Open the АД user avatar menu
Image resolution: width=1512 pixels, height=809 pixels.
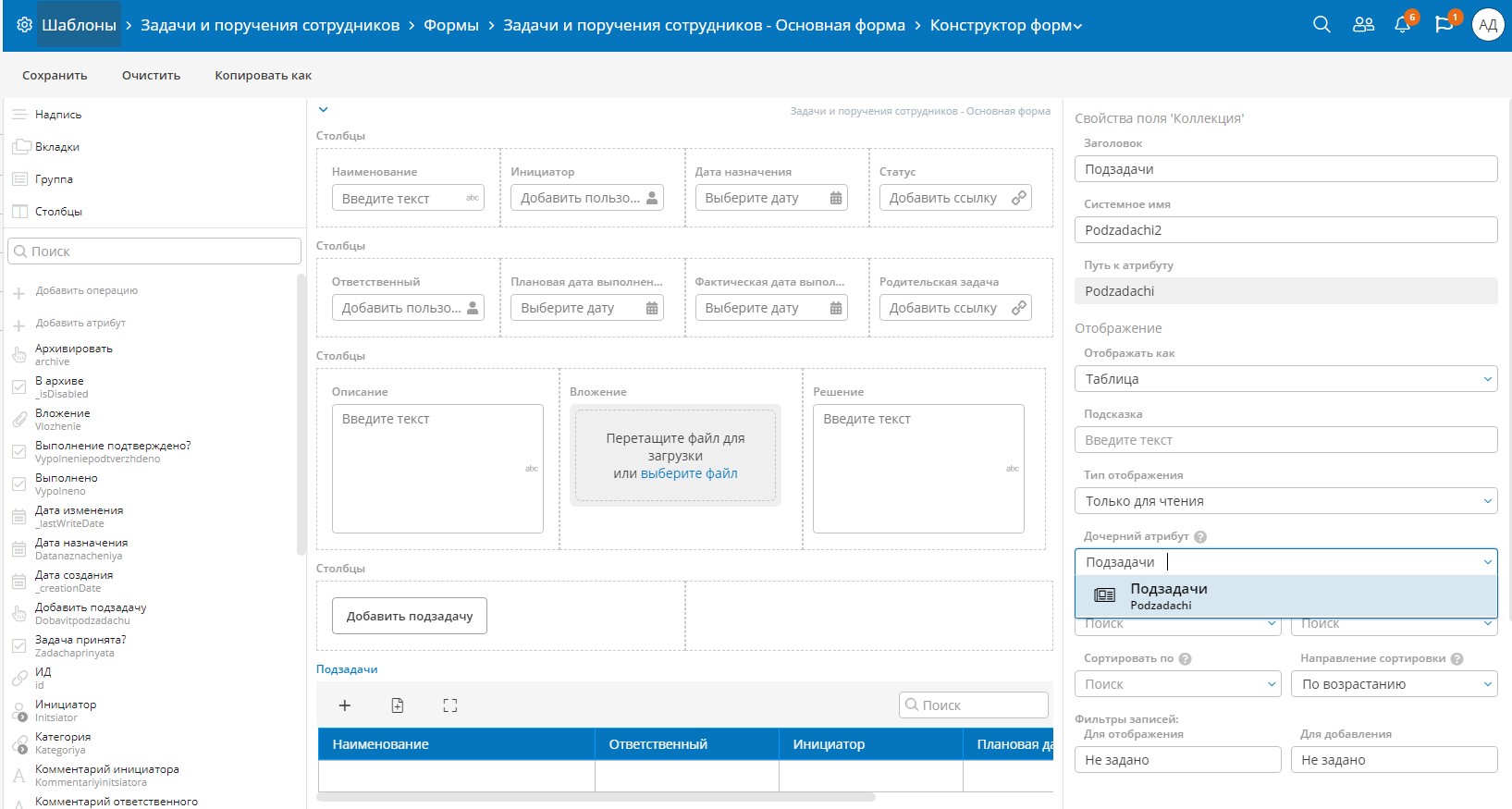click(1488, 25)
